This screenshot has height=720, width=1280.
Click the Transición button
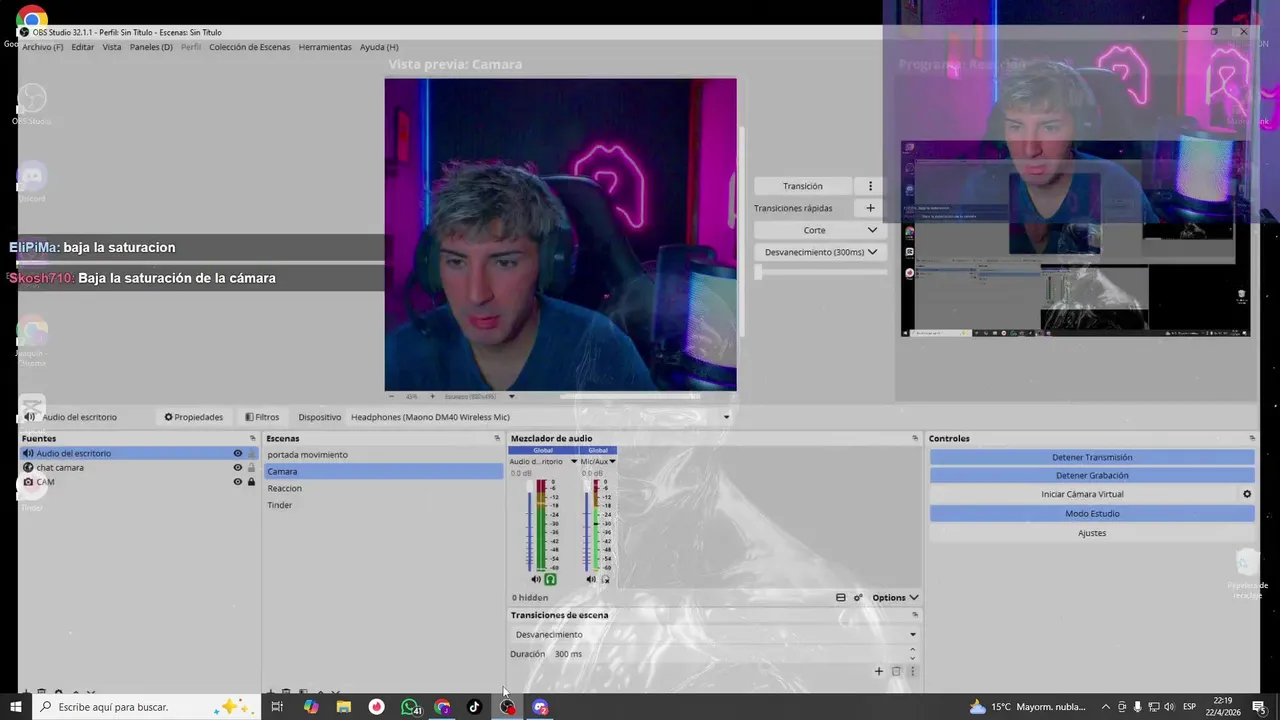[x=803, y=186]
